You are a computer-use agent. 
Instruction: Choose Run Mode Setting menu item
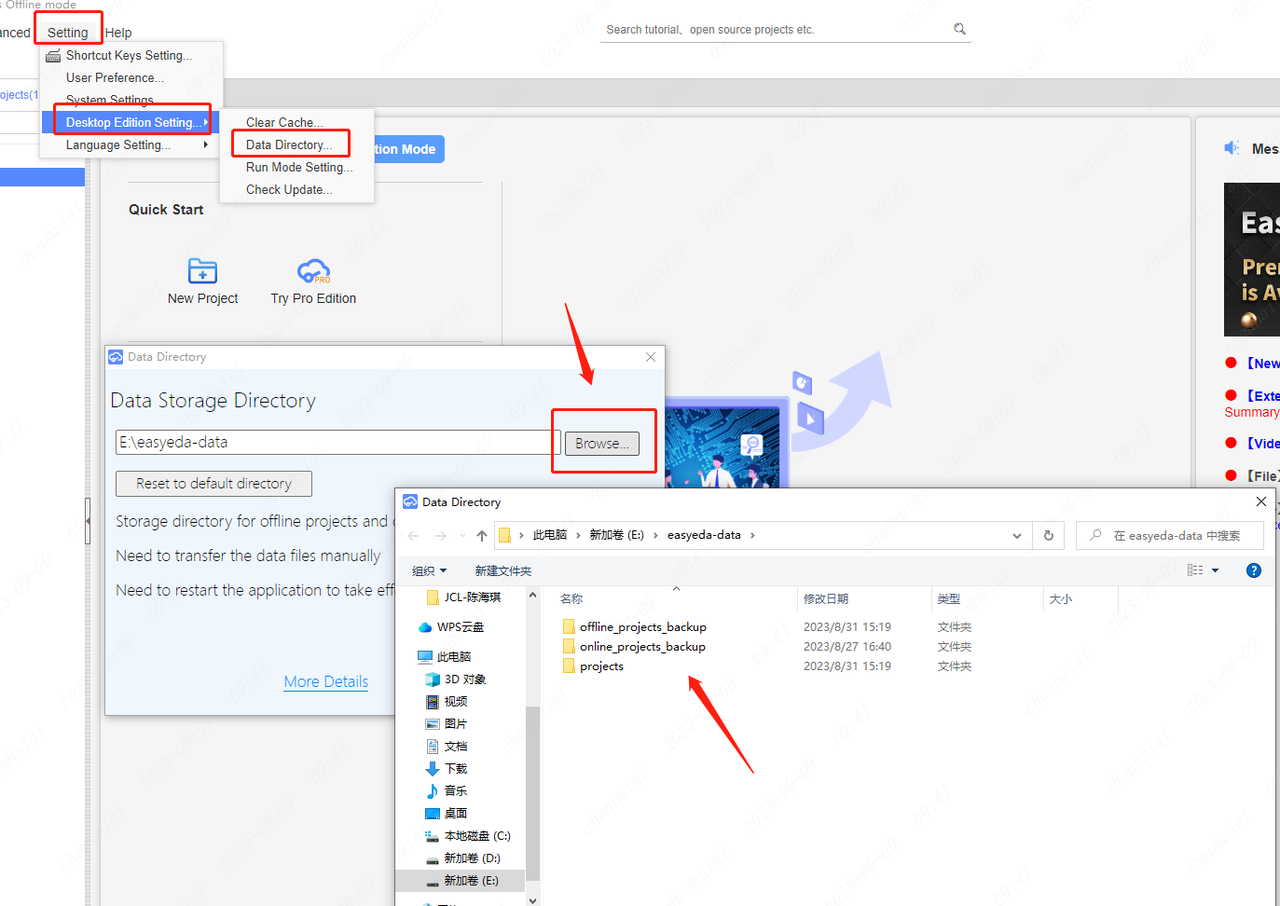pos(297,167)
